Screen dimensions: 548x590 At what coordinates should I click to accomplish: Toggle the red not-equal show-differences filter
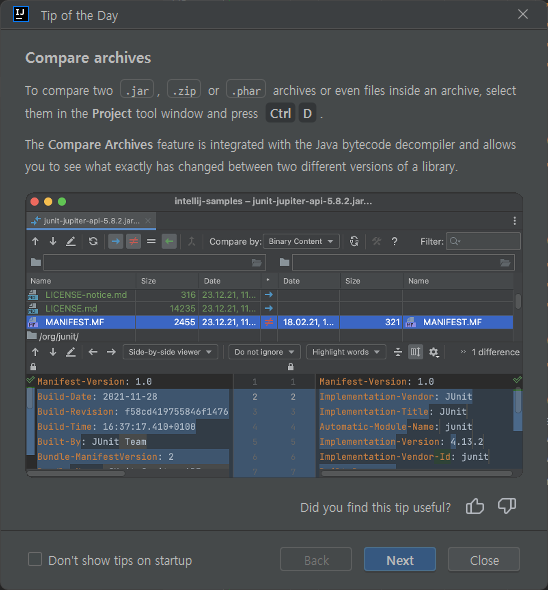click(x=133, y=242)
